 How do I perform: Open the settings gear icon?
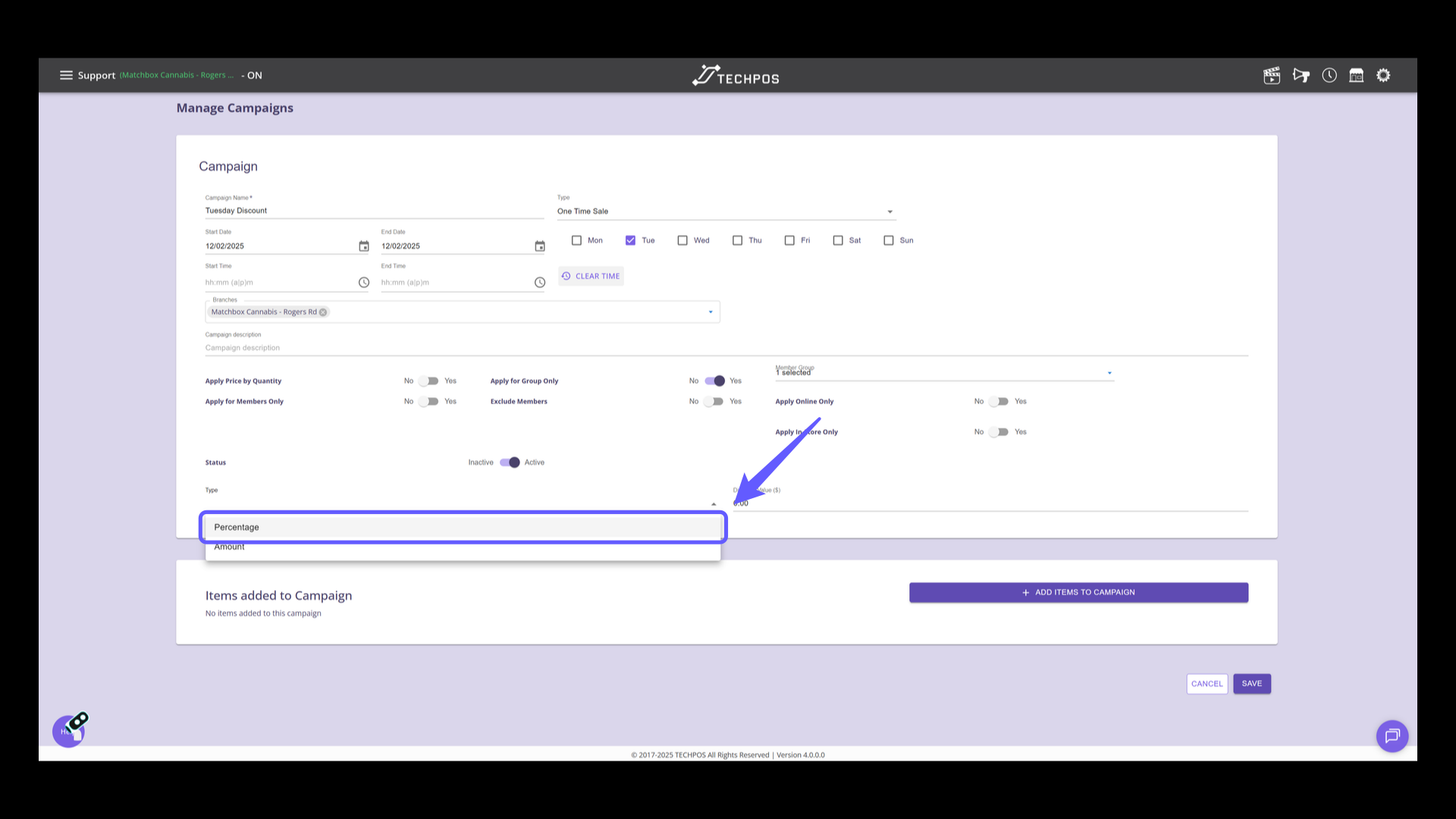[x=1384, y=76]
